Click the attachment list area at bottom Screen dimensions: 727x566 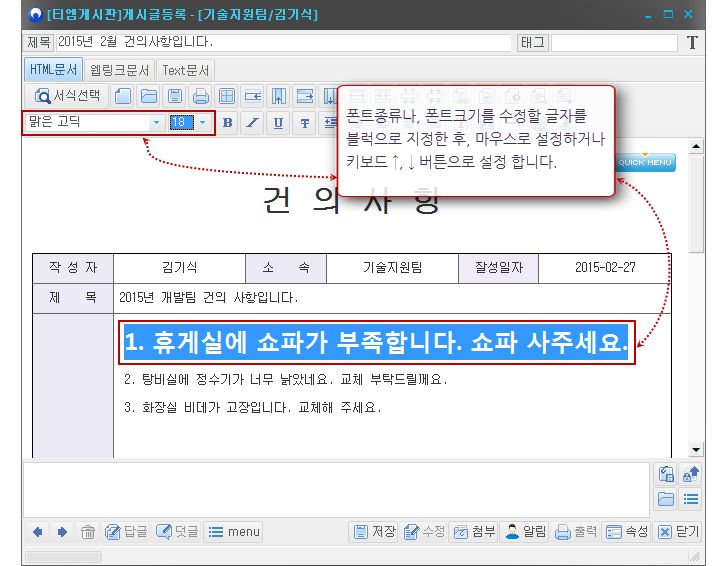click(x=337, y=490)
